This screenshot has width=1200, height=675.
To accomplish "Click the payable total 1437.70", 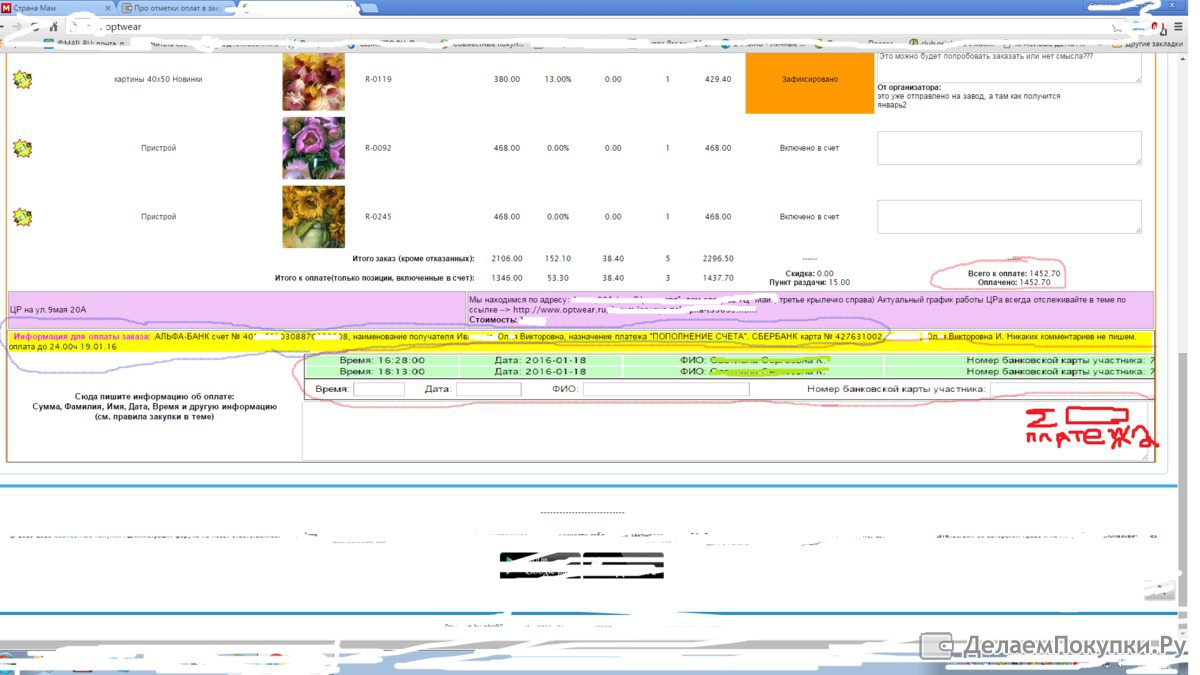I will [x=718, y=278].
